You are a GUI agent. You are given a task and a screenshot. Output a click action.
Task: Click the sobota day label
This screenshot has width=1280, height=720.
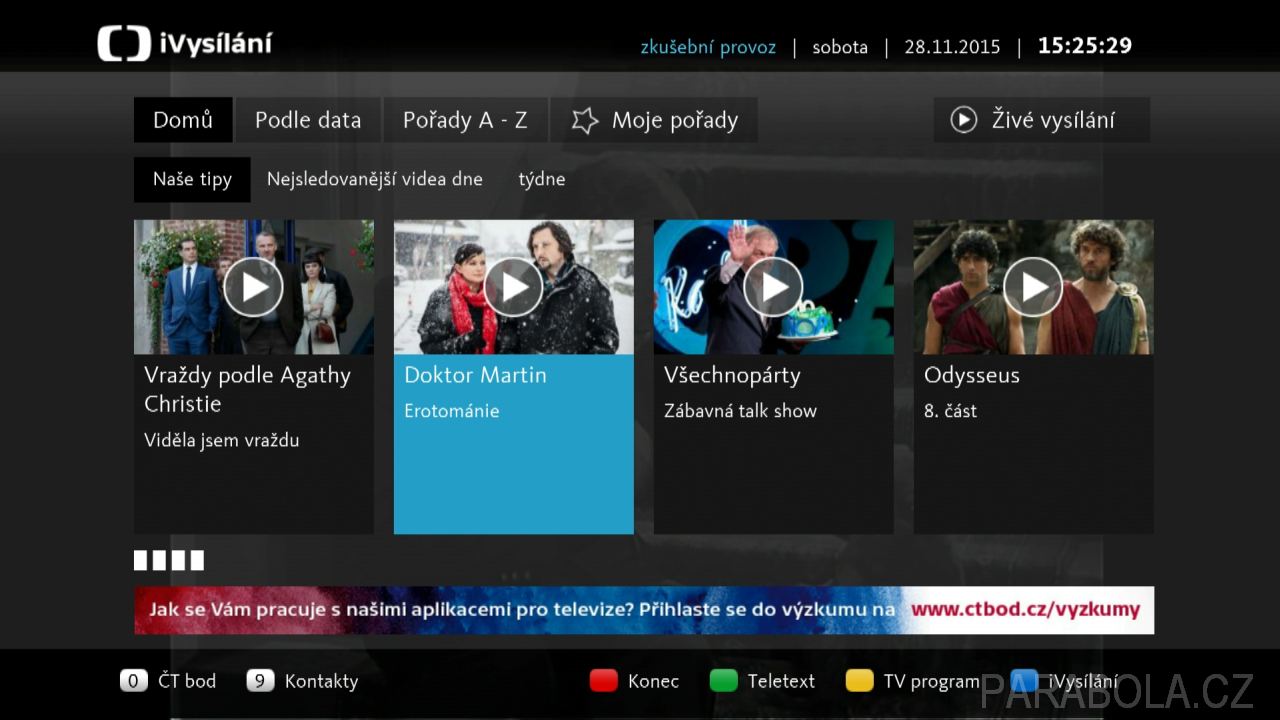(840, 47)
